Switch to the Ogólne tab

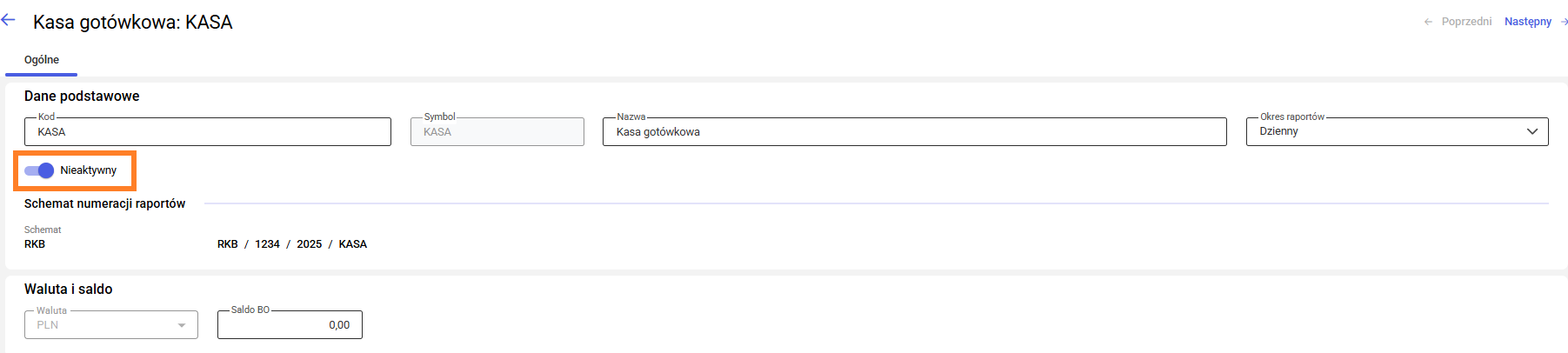tap(42, 60)
